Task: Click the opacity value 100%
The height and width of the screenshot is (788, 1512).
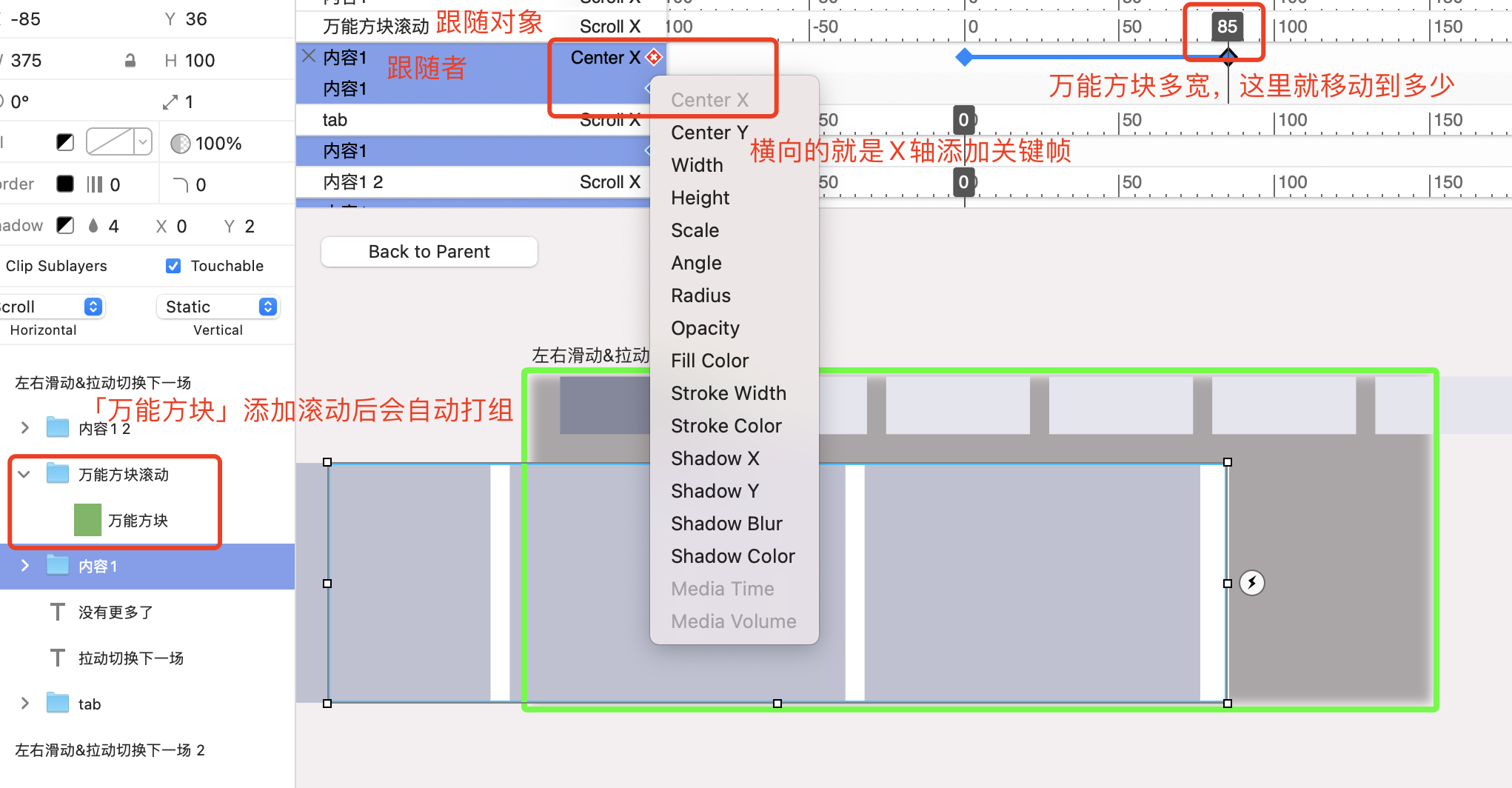Action: (x=218, y=144)
